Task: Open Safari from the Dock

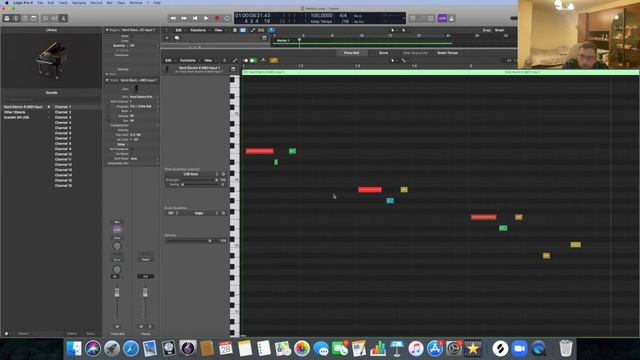Action: (131, 349)
